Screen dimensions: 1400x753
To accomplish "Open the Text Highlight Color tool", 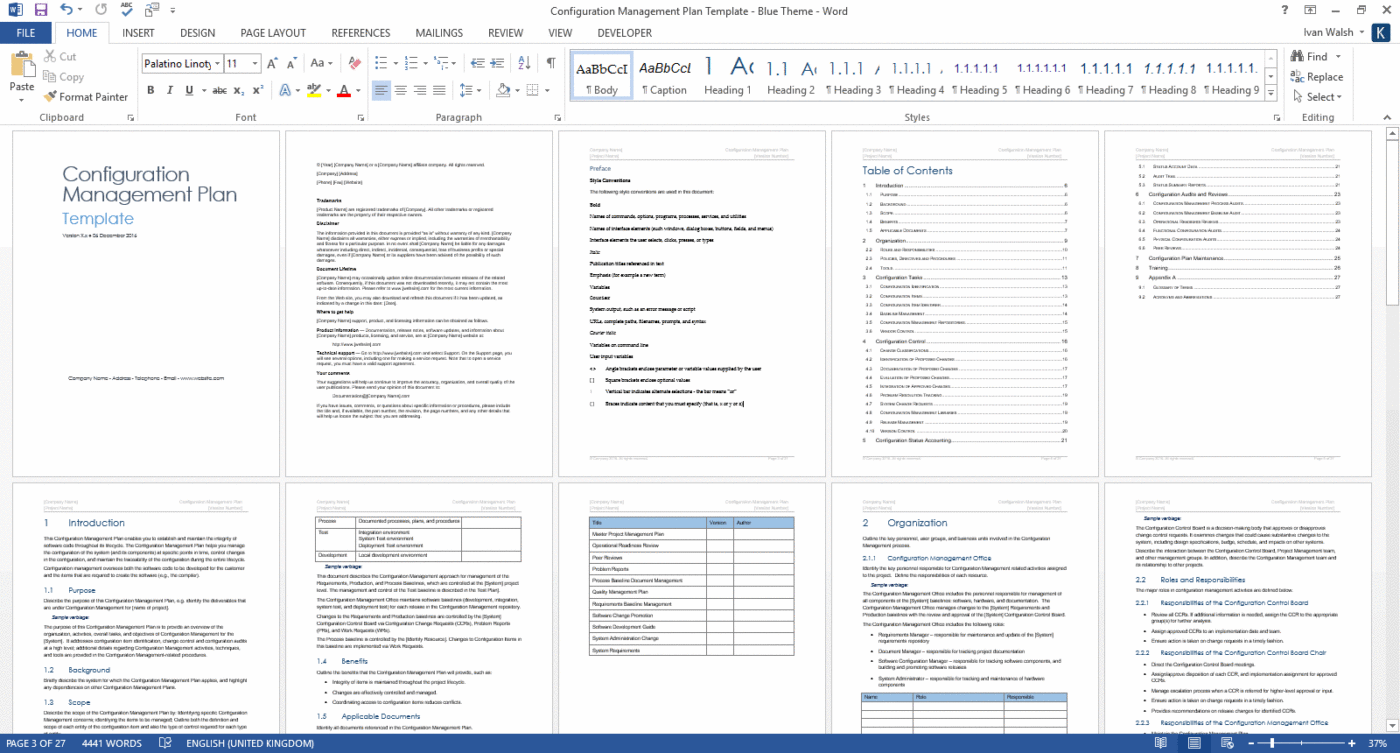I will (313, 91).
